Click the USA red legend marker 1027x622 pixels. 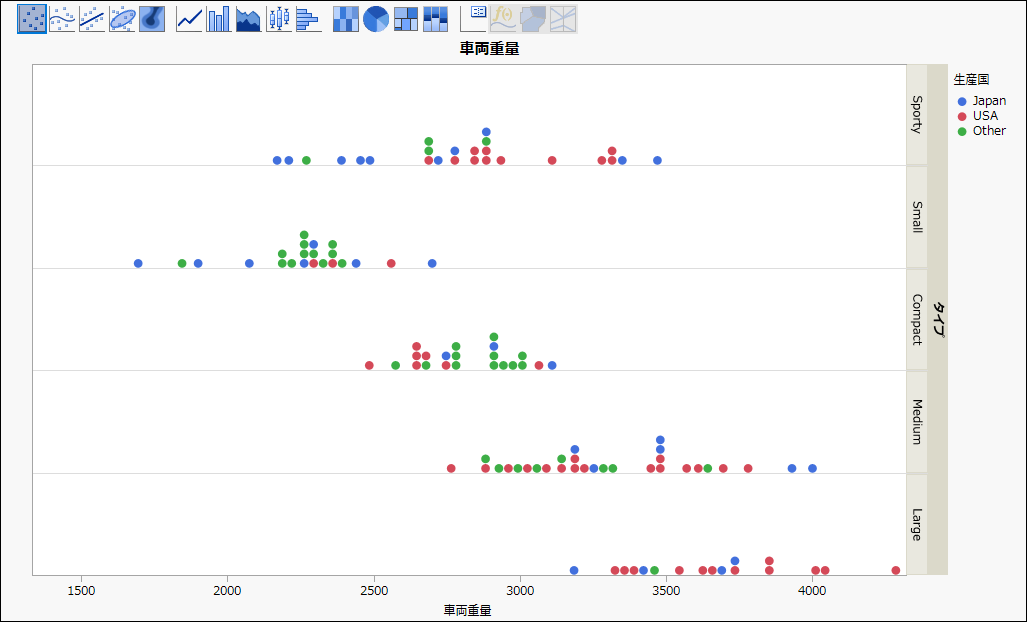[x=962, y=117]
